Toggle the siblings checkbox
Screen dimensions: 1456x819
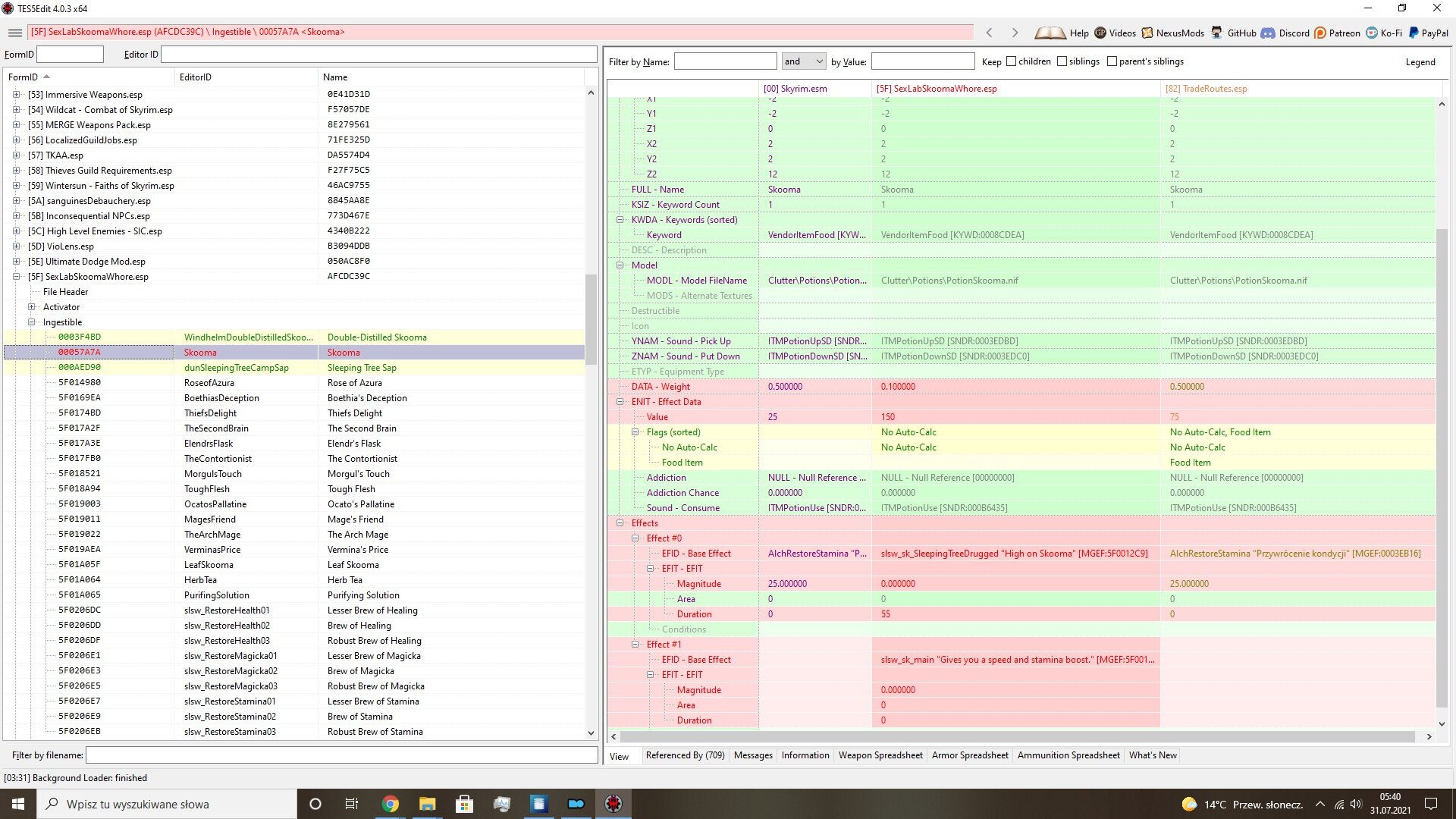click(1062, 61)
